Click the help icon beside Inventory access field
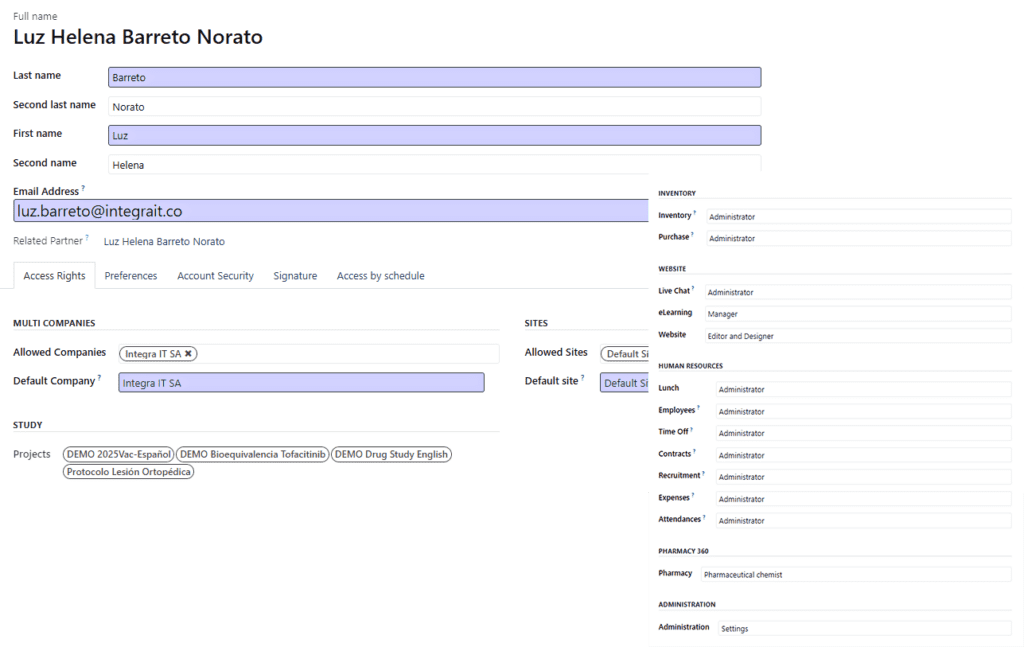Image resolution: width=1024 pixels, height=647 pixels. point(697,211)
